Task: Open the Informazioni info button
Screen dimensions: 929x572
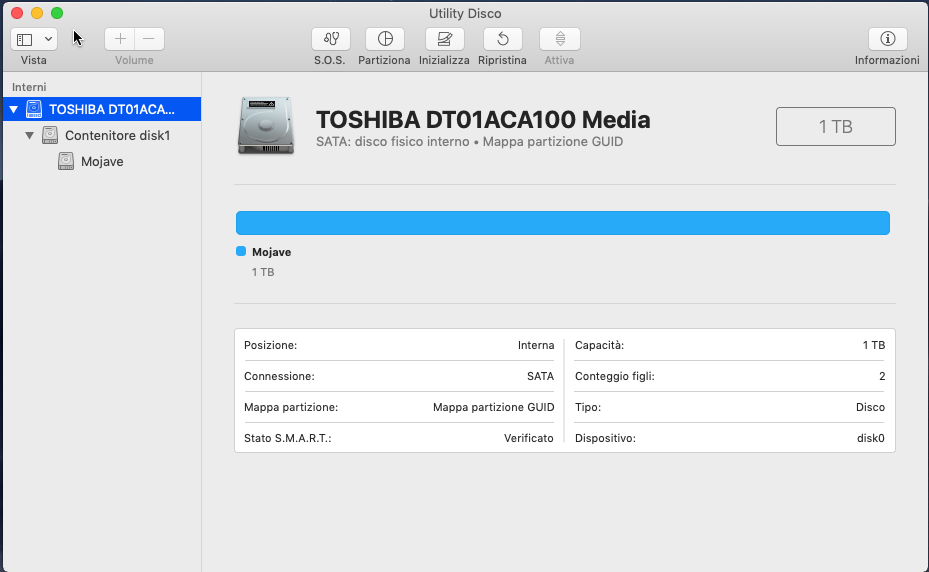Action: coord(888,39)
